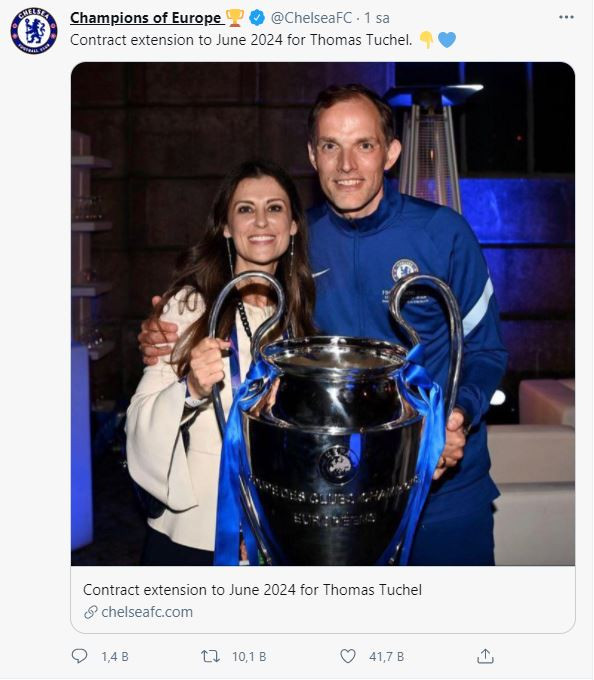Screen dimensions: 594x680
Task: Reply using the speech bubble icon
Action: [x=79, y=656]
